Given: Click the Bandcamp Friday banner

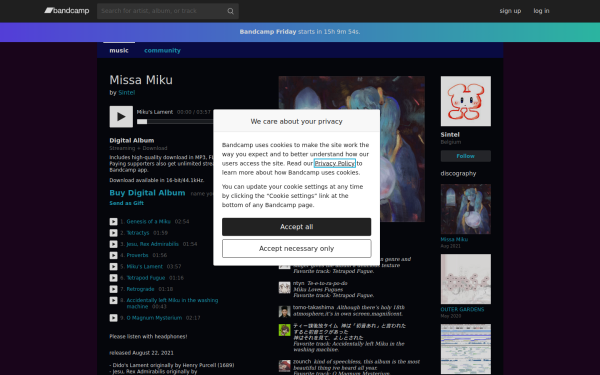Looking at the screenshot, I should pos(300,32).
